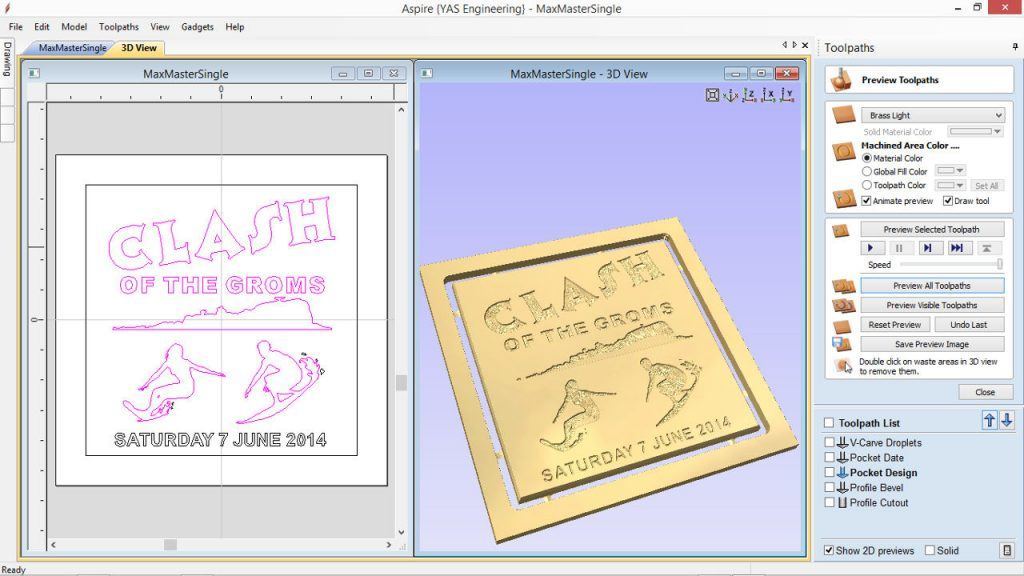The width and height of the screenshot is (1024, 576).
Task: Play the selected toolpath preview
Action: click(871, 248)
